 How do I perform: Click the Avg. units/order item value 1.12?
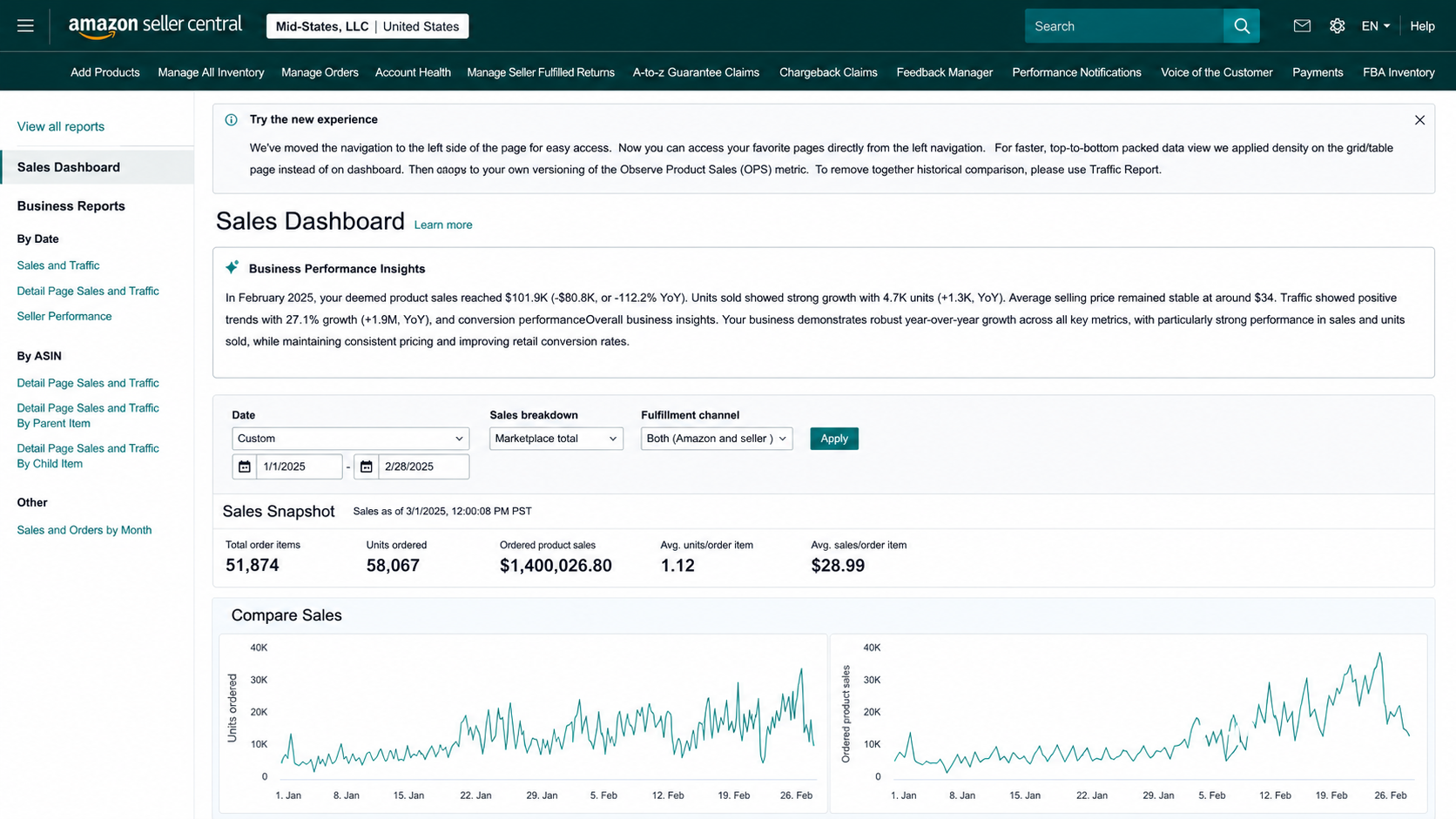coord(677,566)
